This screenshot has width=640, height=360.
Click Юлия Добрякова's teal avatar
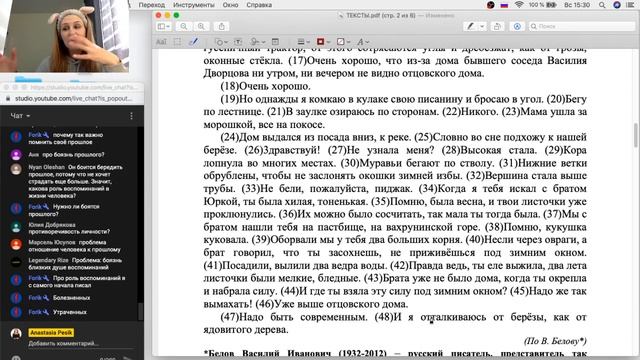[16, 227]
